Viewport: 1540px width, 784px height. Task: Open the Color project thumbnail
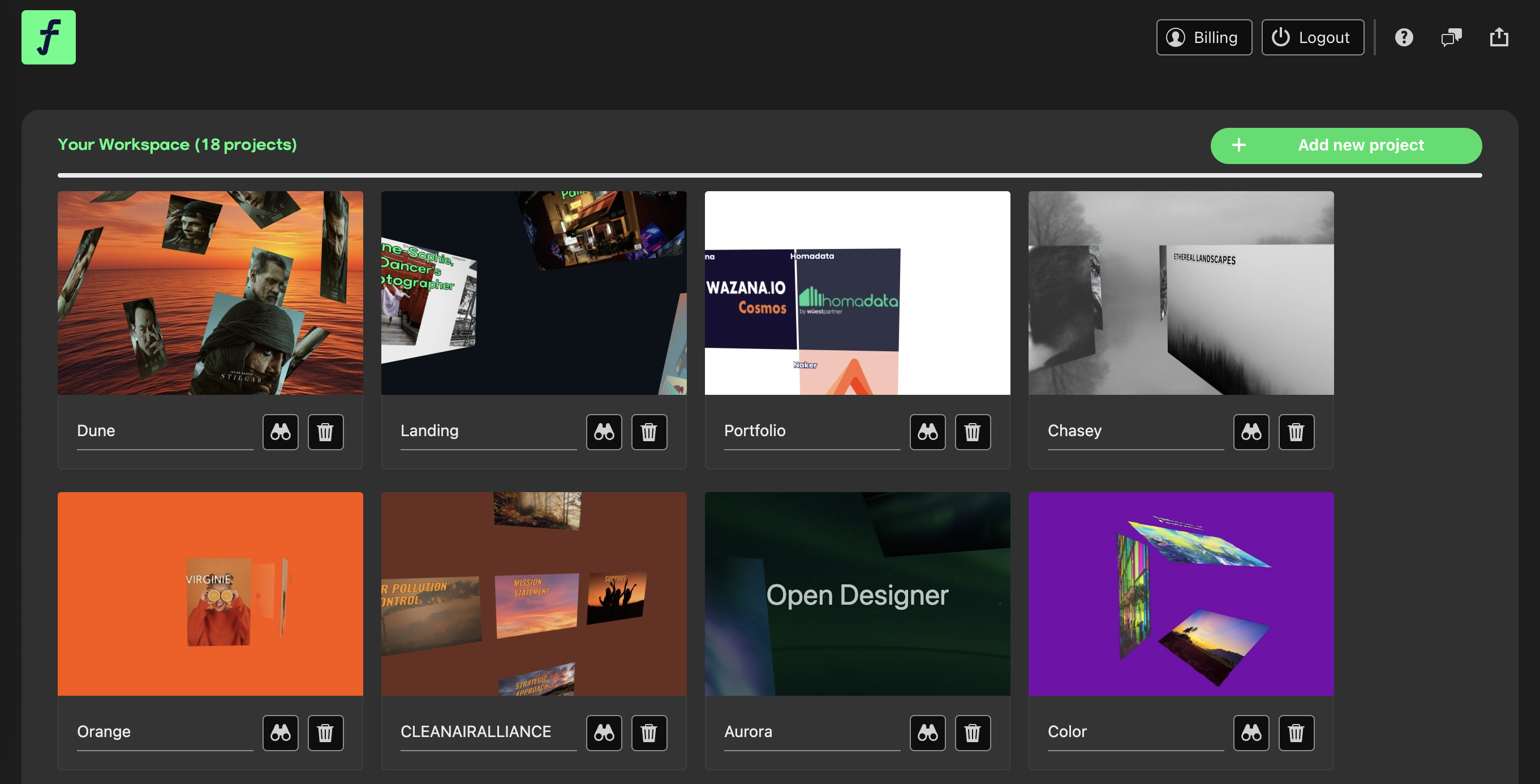point(1181,593)
